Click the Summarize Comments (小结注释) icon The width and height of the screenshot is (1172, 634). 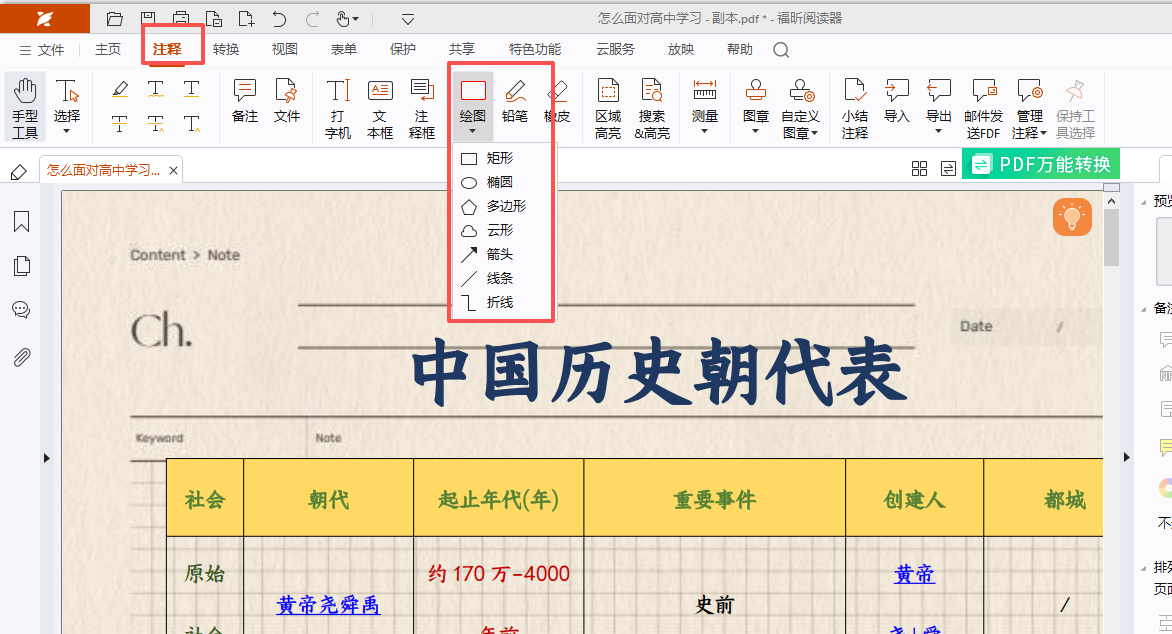pyautogui.click(x=854, y=107)
